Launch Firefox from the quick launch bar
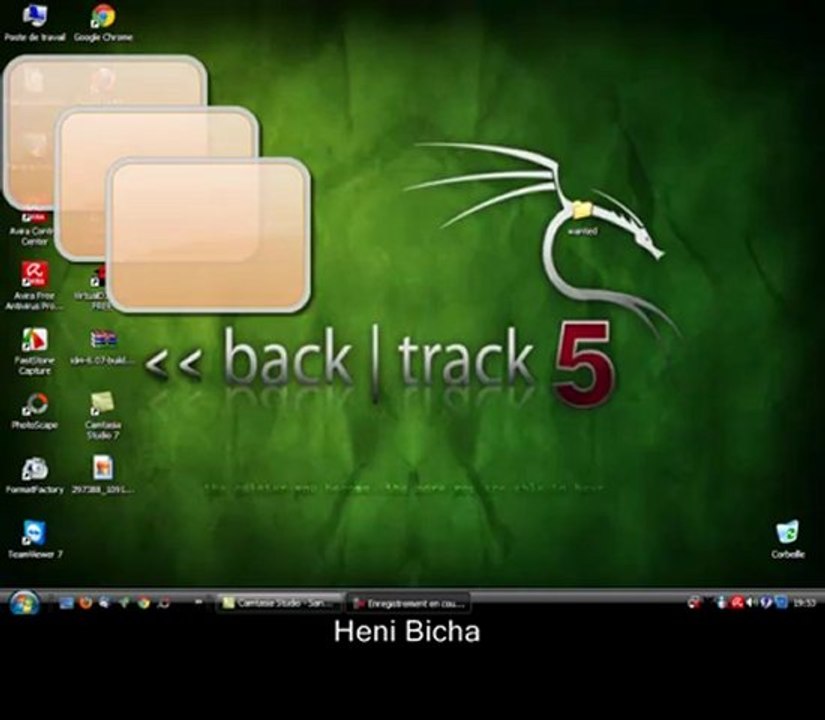The height and width of the screenshot is (720, 825). [85, 603]
